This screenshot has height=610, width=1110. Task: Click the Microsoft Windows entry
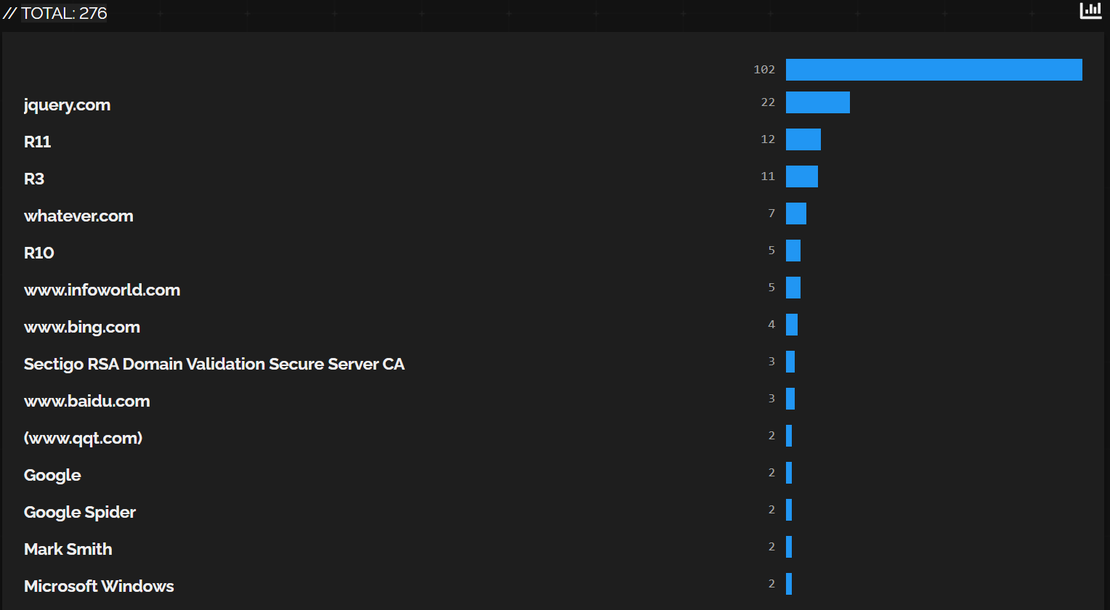[x=99, y=585]
